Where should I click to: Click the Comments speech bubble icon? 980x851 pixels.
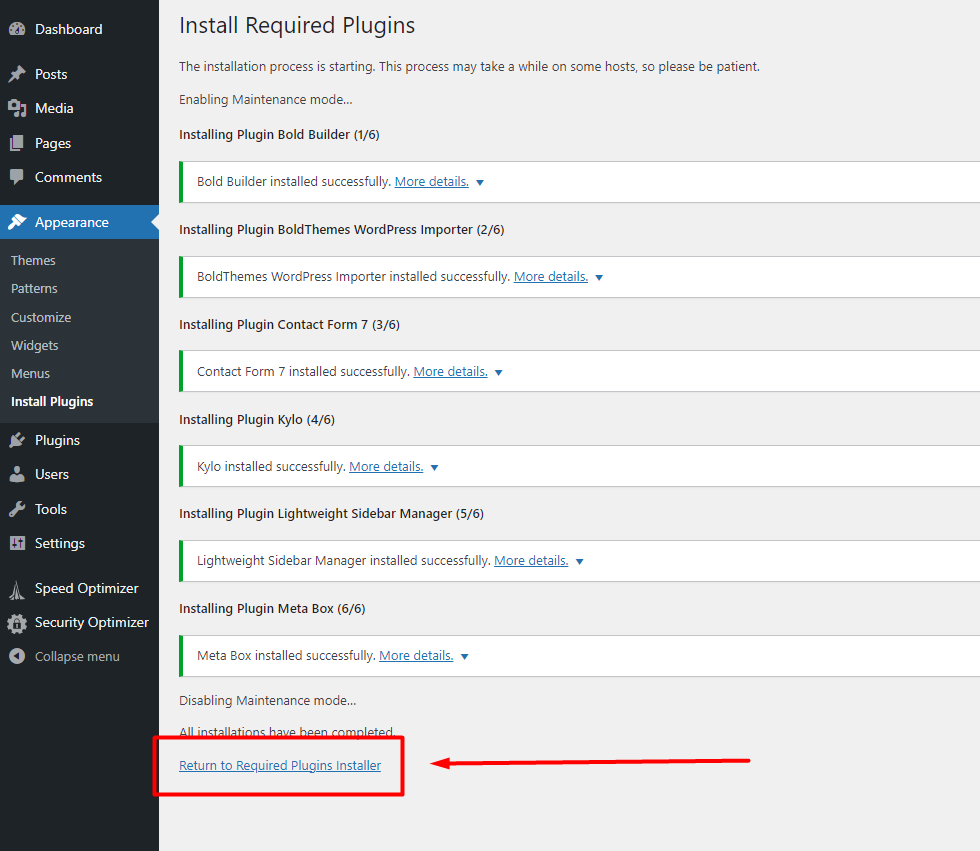click(18, 177)
